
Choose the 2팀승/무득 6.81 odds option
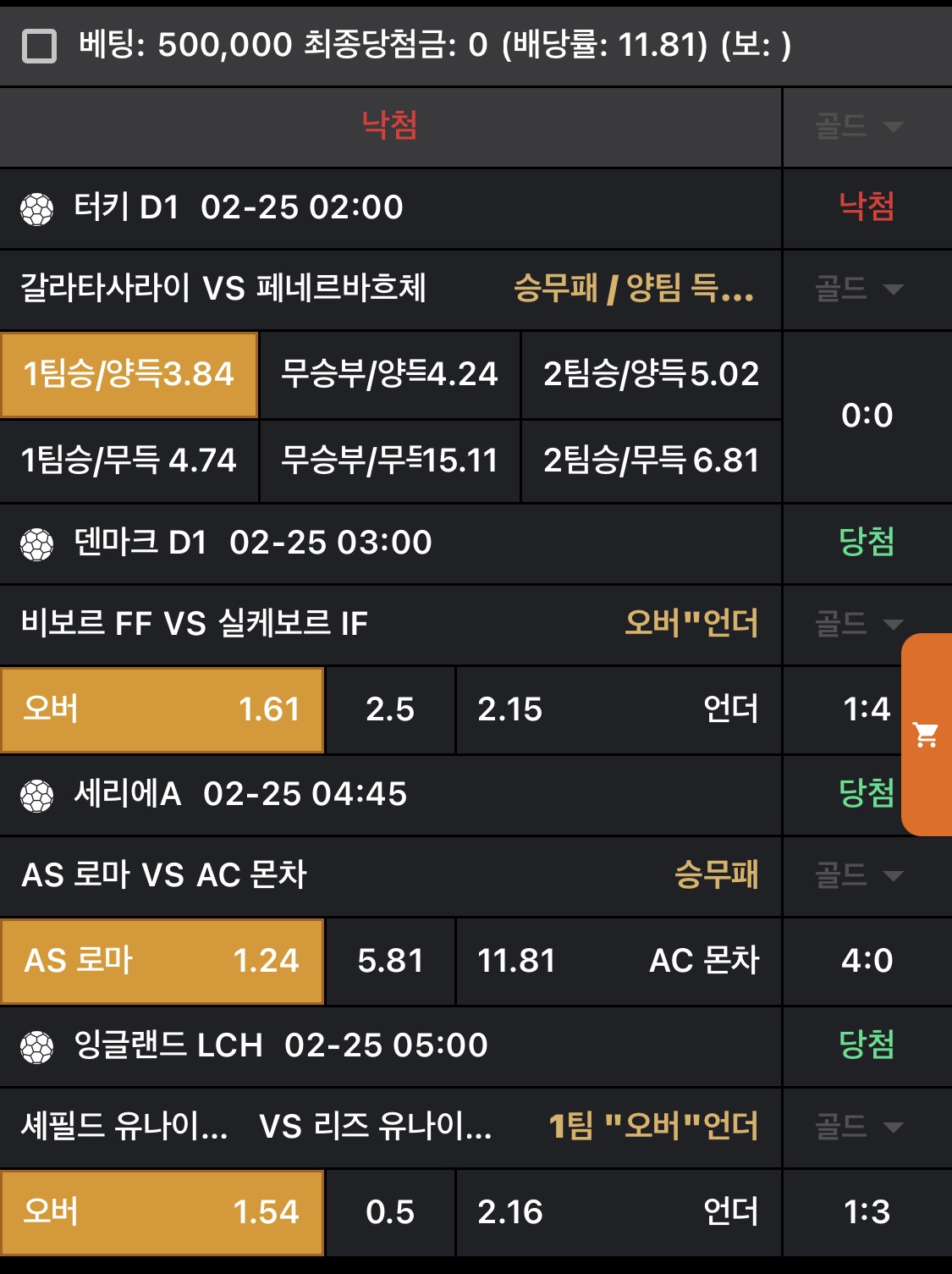tap(651, 461)
